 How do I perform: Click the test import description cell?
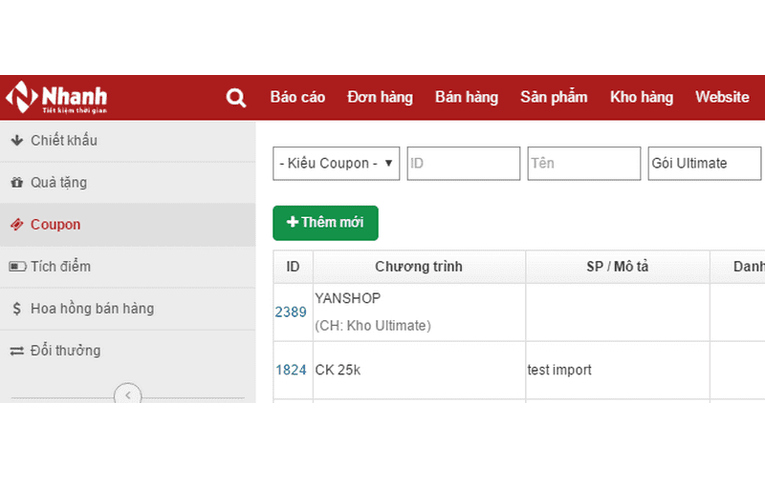[618, 370]
